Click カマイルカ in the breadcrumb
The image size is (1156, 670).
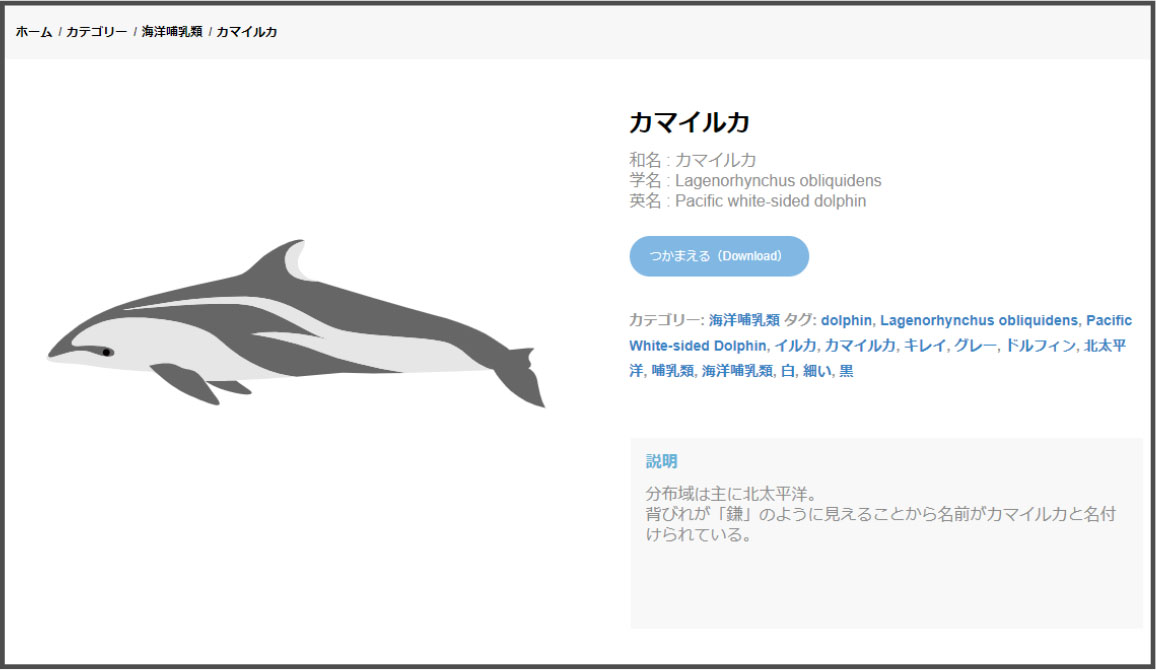click(x=247, y=32)
